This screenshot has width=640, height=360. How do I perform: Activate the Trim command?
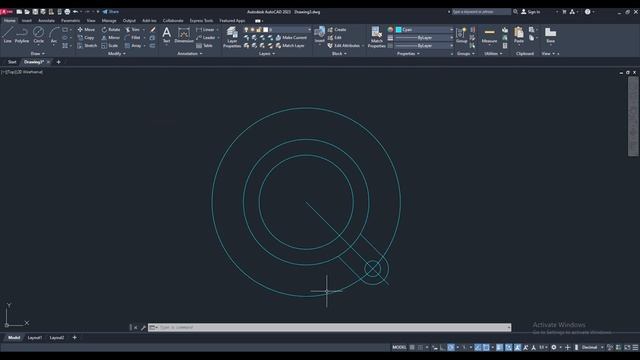point(133,30)
